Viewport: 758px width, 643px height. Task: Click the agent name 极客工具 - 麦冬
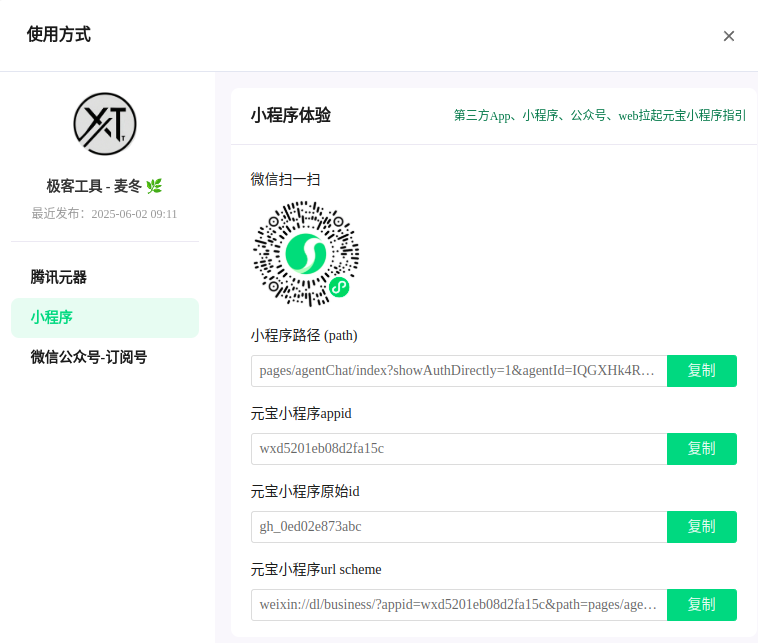click(x=93, y=186)
